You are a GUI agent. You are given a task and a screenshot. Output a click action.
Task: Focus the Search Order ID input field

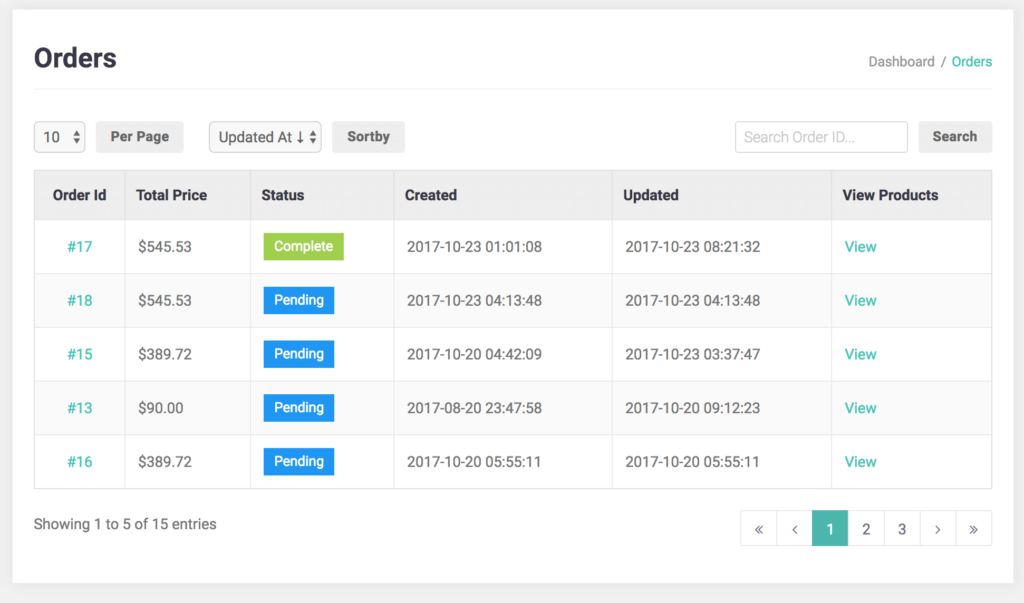point(821,137)
